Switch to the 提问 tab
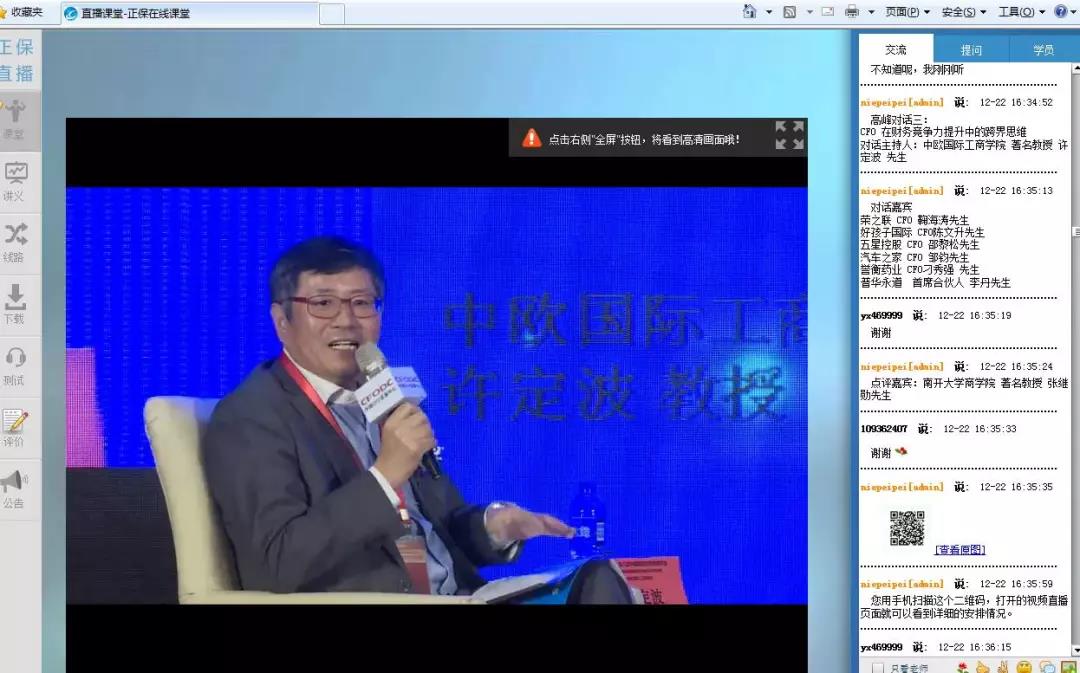1080x673 pixels. coord(970,48)
